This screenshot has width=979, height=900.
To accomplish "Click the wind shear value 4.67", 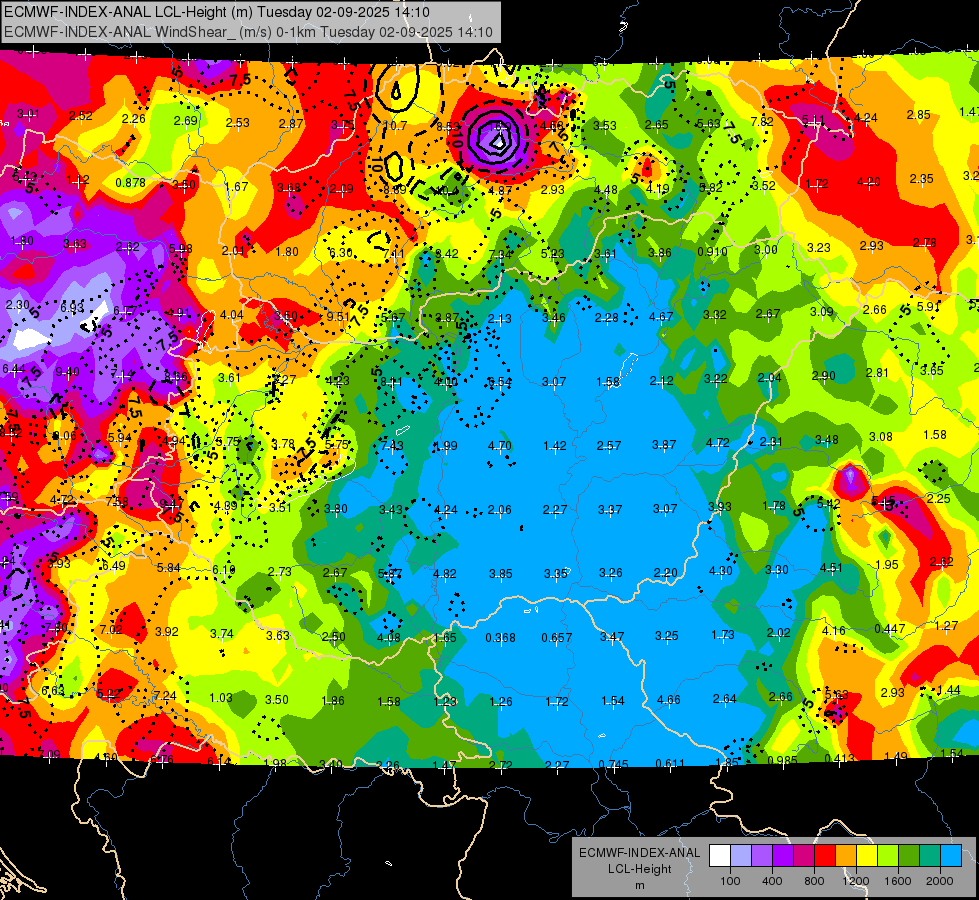I will (x=661, y=317).
